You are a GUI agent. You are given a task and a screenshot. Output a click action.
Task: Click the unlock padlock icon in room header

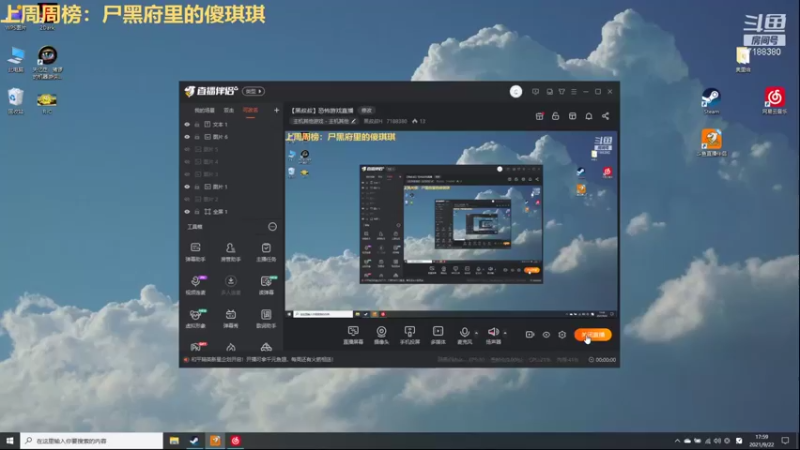[556, 116]
